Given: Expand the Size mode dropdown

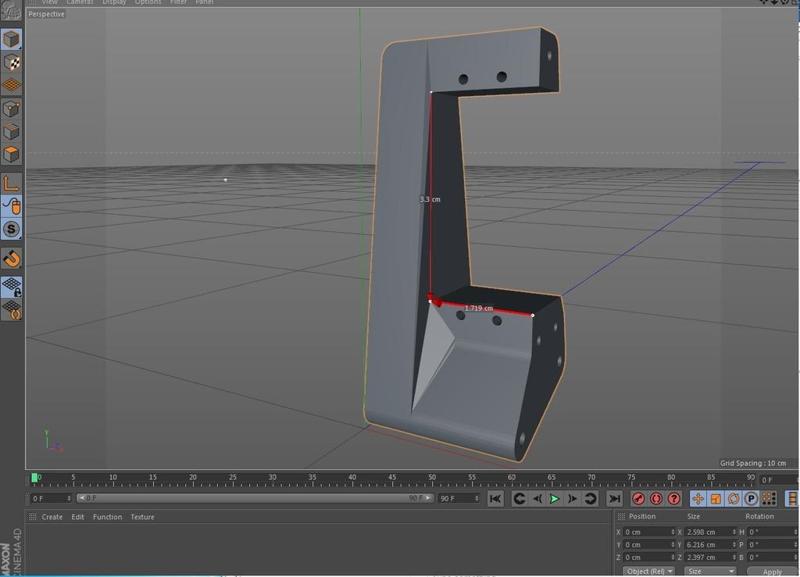Looking at the screenshot, I should click(708, 571).
